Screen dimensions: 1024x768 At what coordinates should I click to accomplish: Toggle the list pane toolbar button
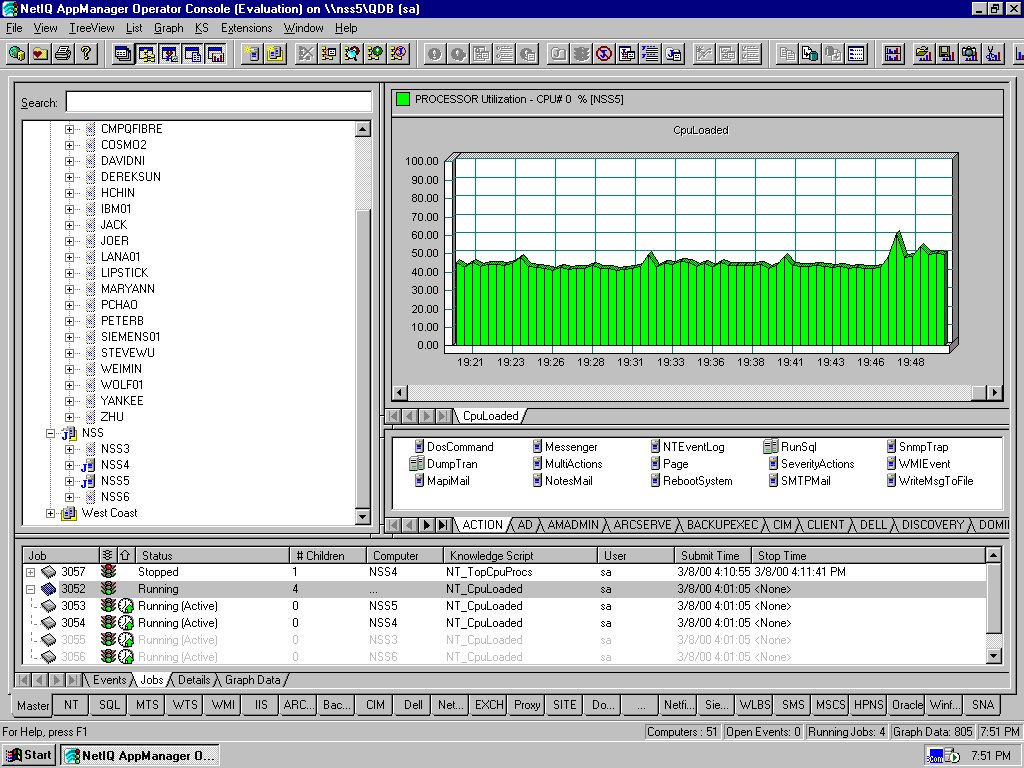click(193, 54)
